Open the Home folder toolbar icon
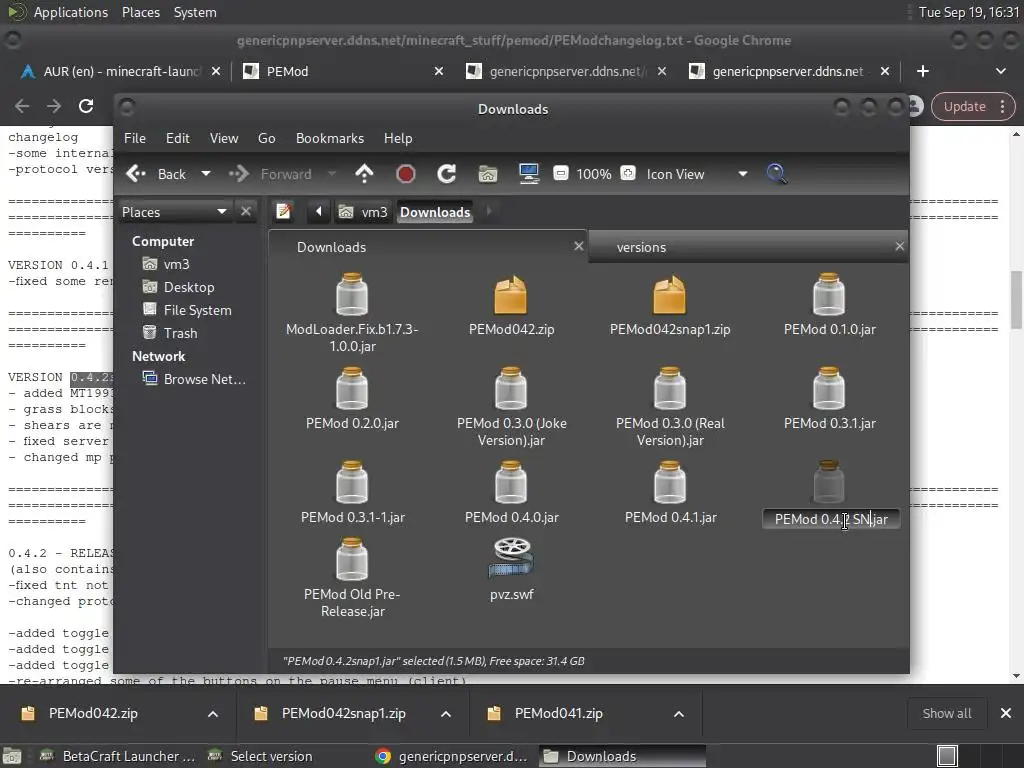 [x=488, y=174]
